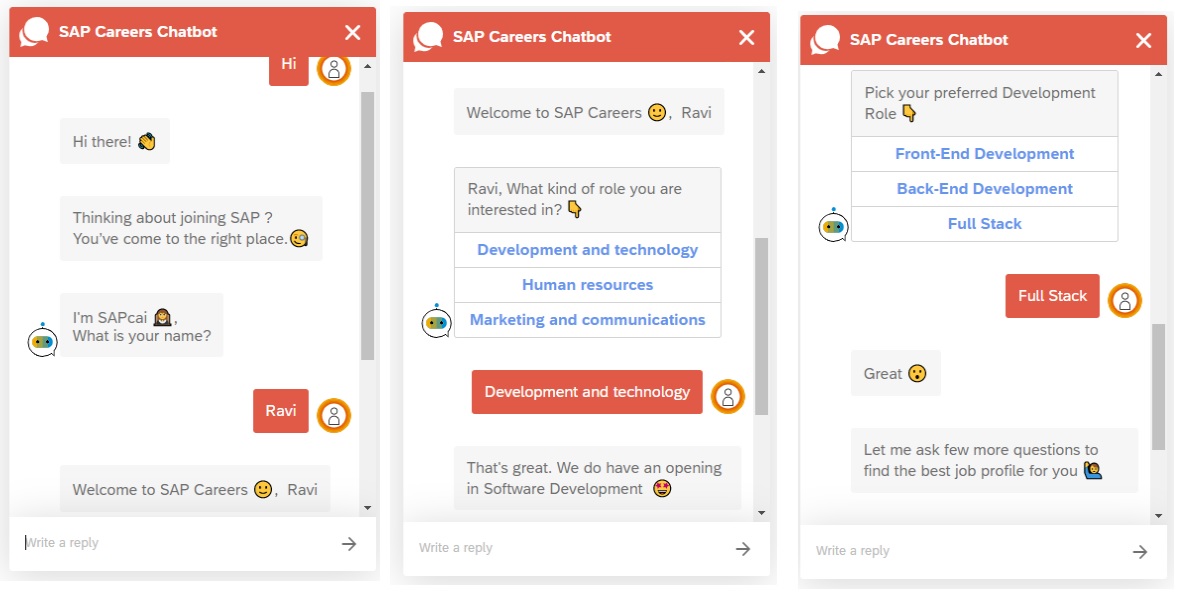1177x593 pixels.
Task: Select the "Human resources" role option
Action: (x=587, y=285)
